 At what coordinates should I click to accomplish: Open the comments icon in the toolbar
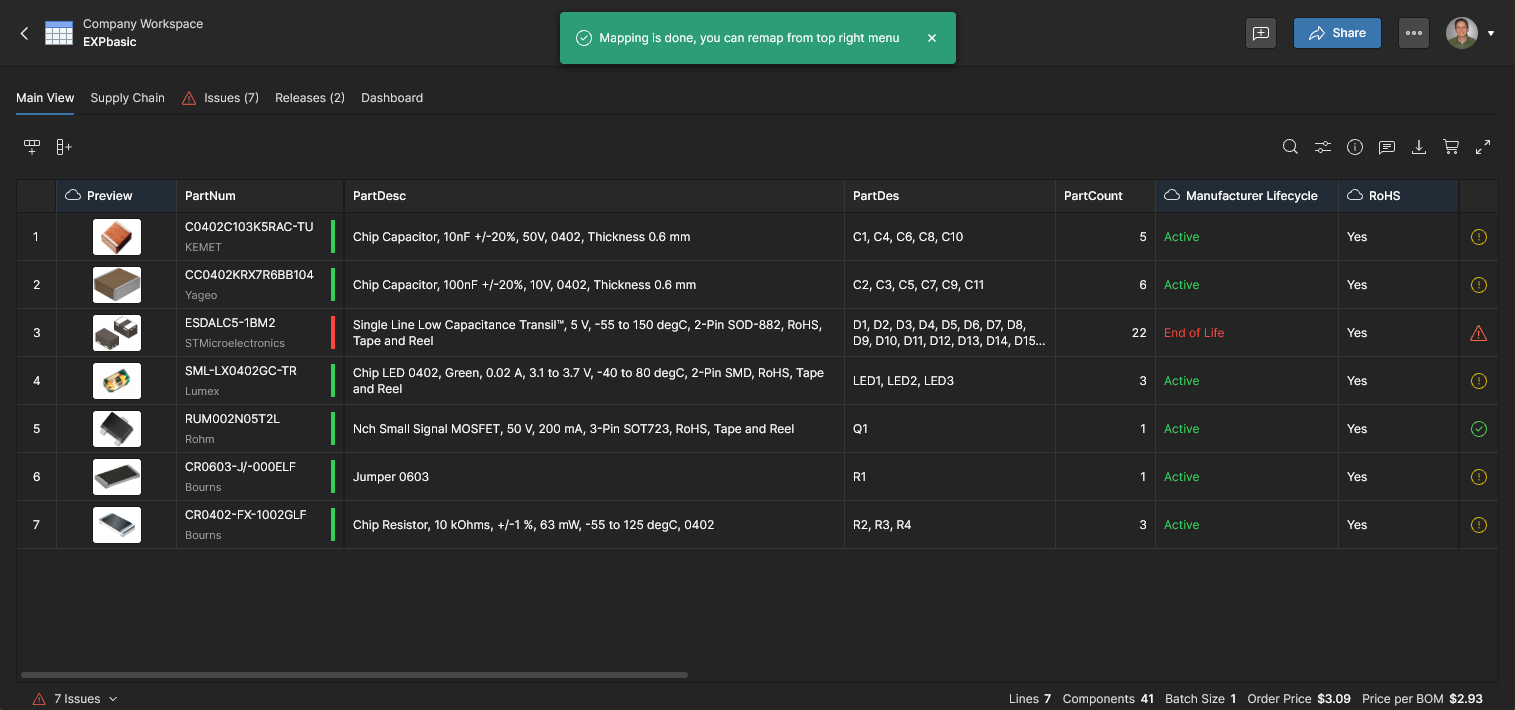[x=1387, y=147]
